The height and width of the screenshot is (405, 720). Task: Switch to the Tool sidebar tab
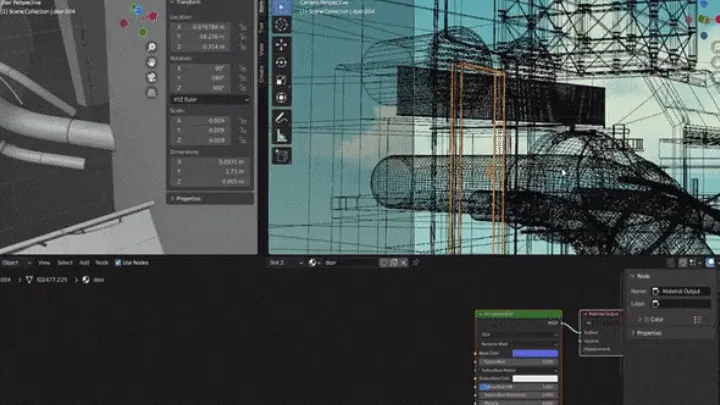[x=262, y=28]
